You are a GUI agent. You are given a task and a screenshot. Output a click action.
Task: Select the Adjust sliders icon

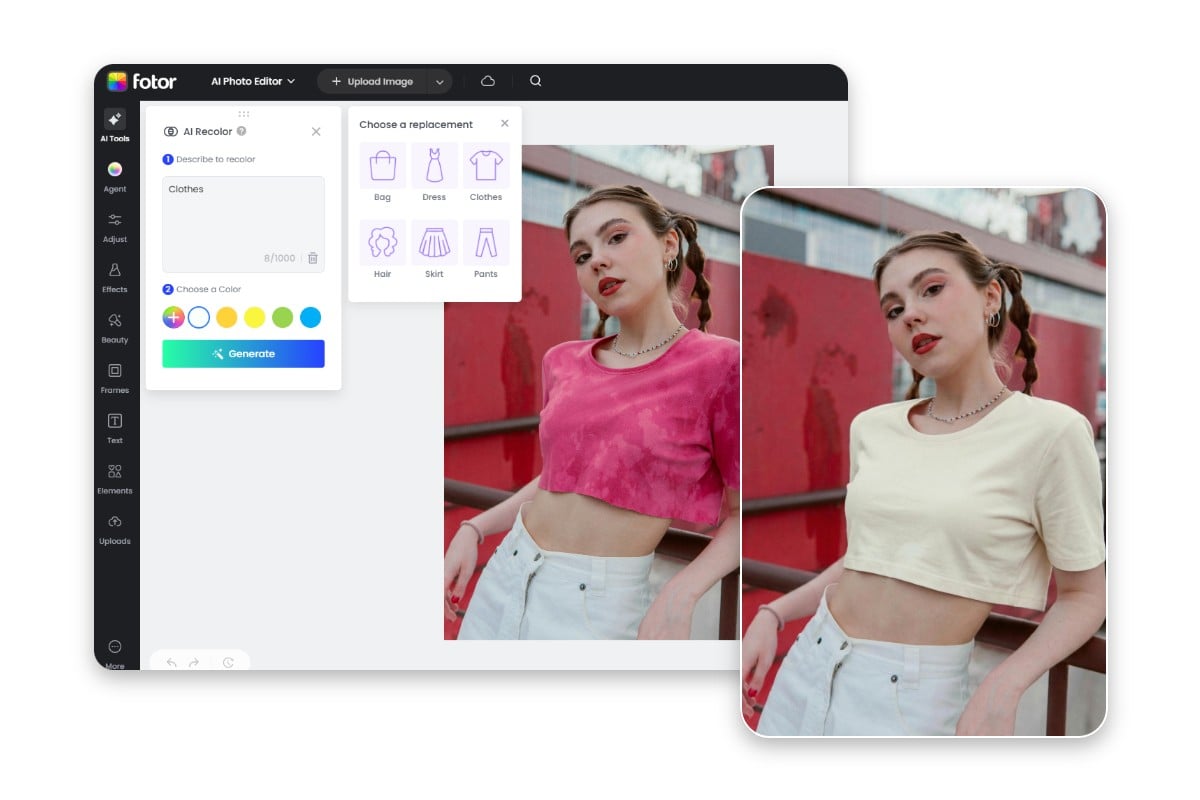point(115,226)
